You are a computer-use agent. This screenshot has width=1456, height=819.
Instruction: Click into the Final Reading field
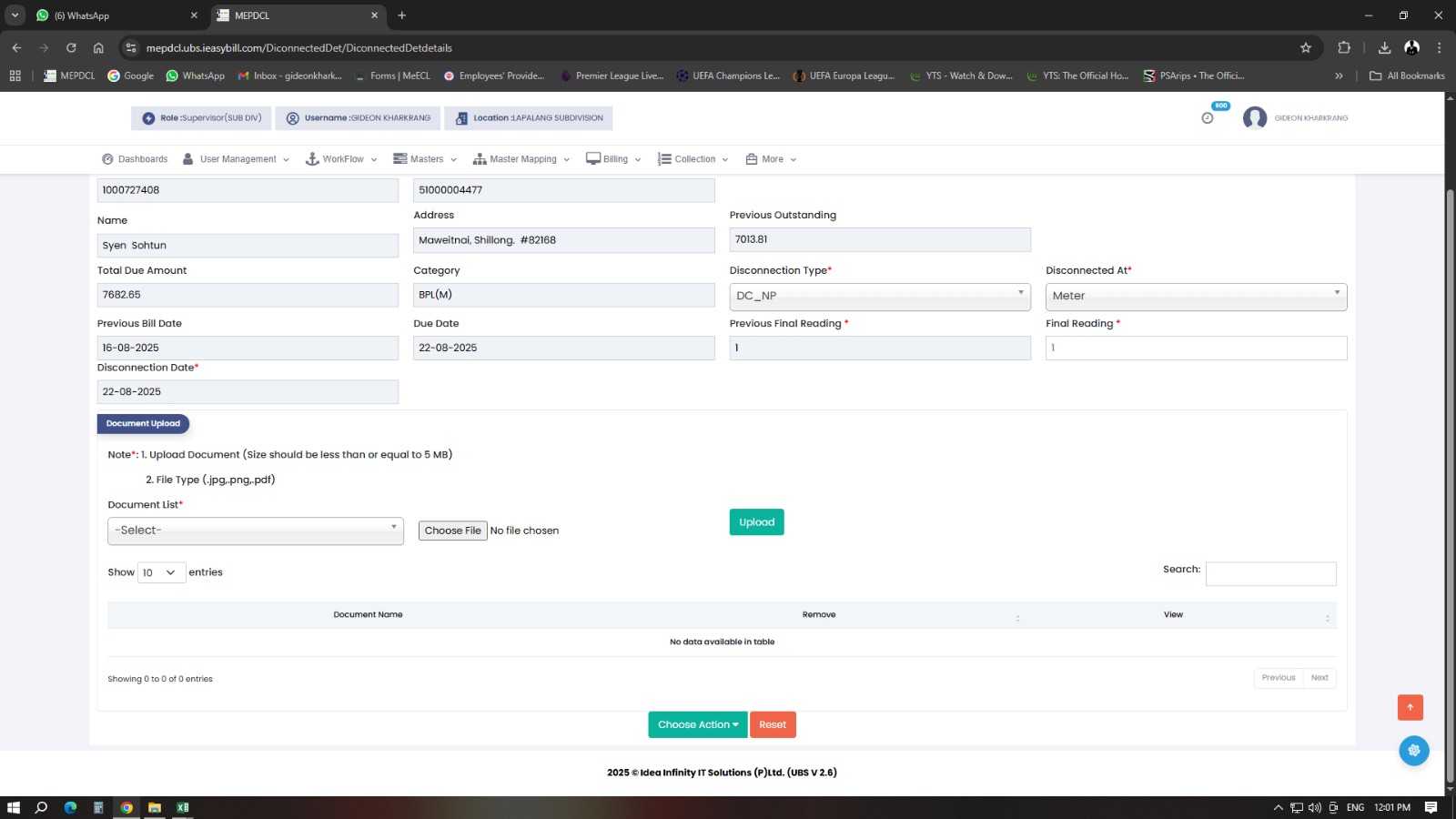pos(1195,348)
